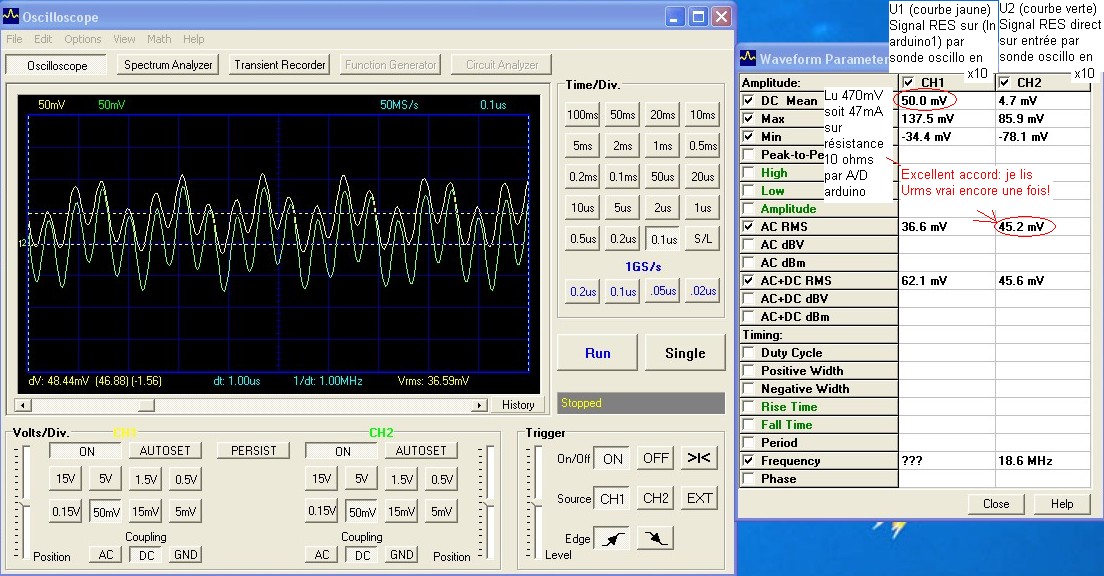This screenshot has height=576, width=1104.
Task: Enable Peak-to-Peak checkbox
Action: 748,155
